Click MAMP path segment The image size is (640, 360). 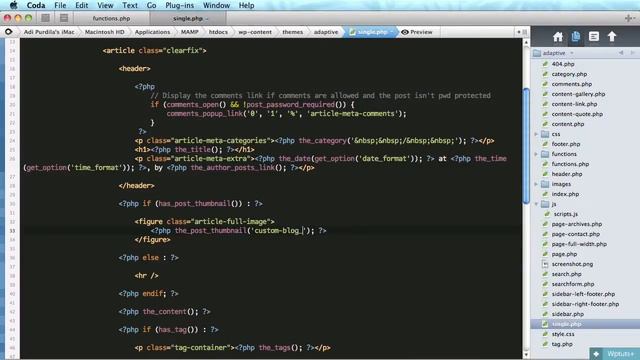(x=189, y=32)
